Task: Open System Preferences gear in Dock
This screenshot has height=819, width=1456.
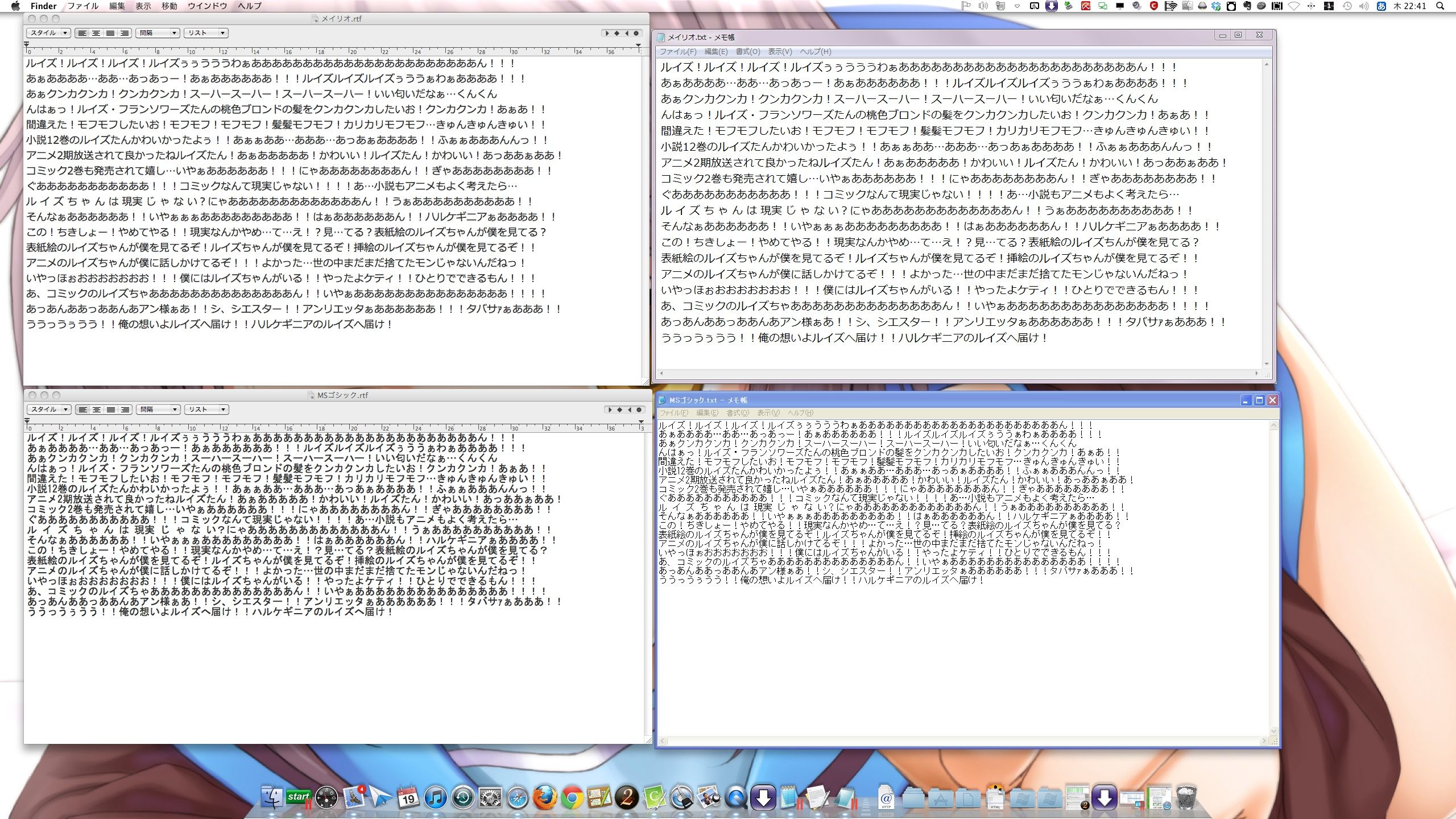Action: pyautogui.click(x=490, y=798)
